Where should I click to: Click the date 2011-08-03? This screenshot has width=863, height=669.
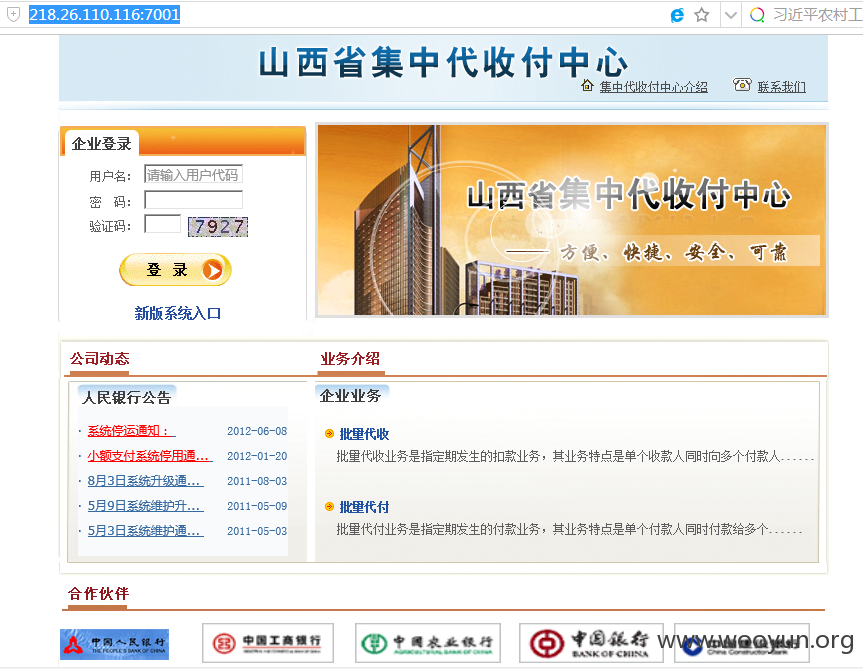coord(257,481)
